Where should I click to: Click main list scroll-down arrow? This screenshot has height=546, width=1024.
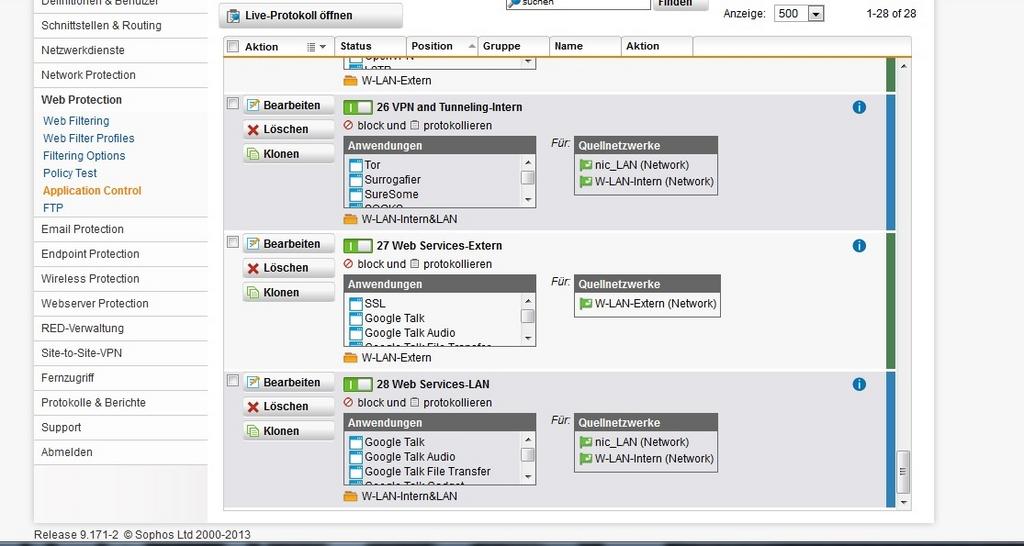[x=903, y=502]
